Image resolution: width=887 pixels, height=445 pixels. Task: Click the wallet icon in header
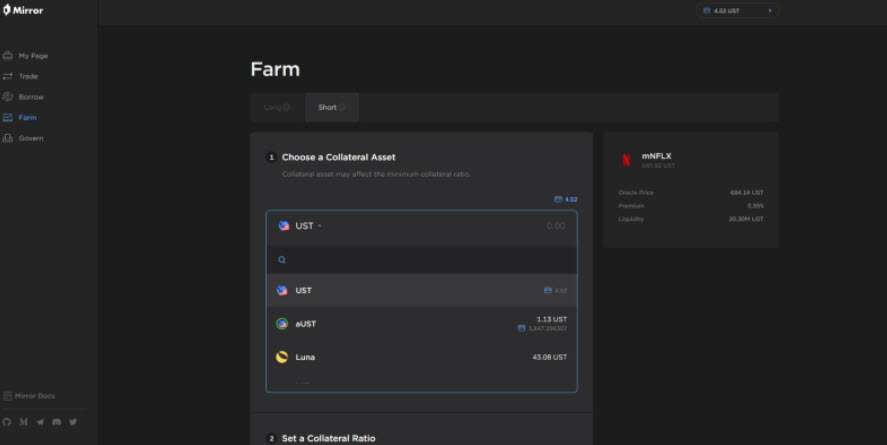click(707, 11)
